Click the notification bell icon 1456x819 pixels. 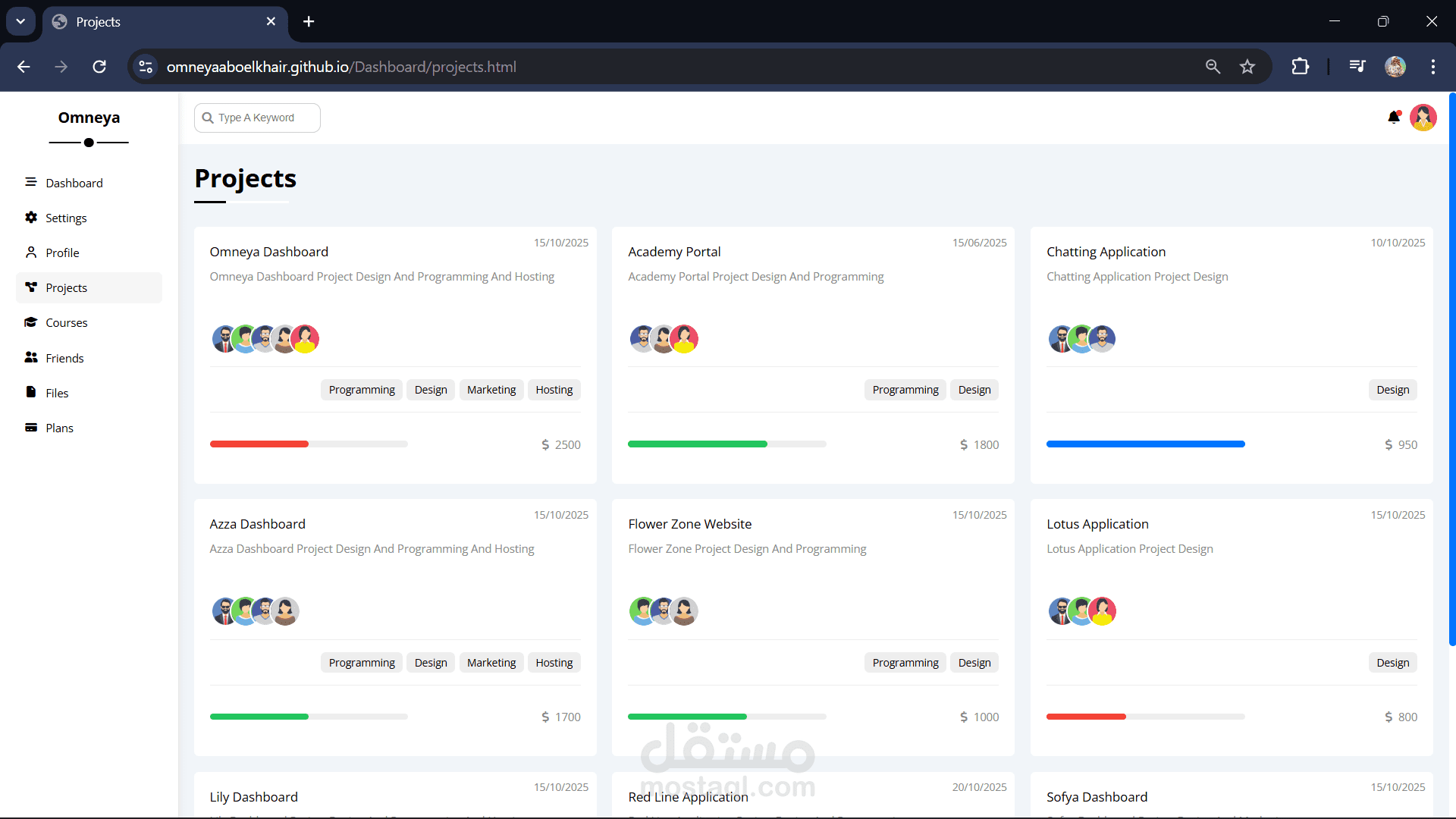point(1393,118)
